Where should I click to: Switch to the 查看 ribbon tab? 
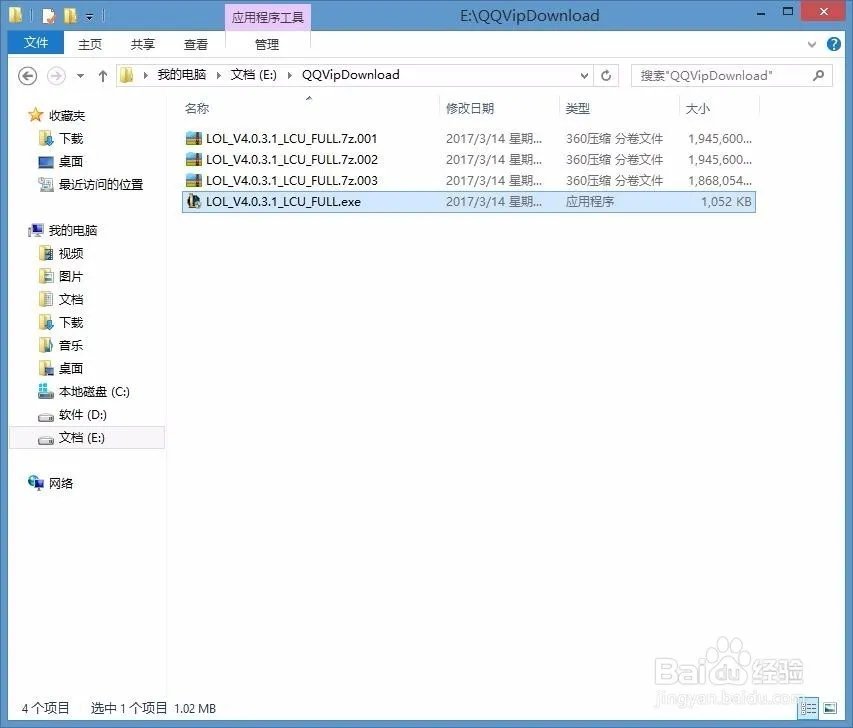[196, 44]
